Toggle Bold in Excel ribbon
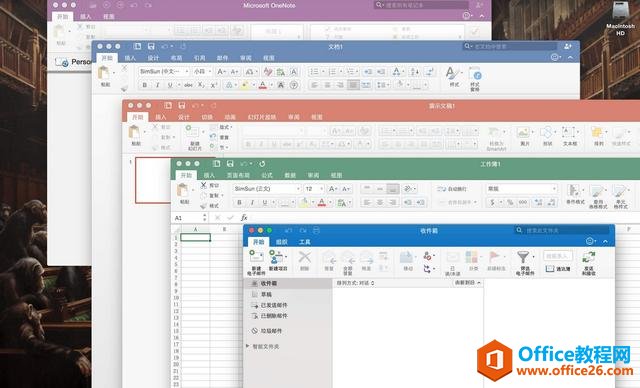The height and width of the screenshot is (388, 640). (240, 202)
